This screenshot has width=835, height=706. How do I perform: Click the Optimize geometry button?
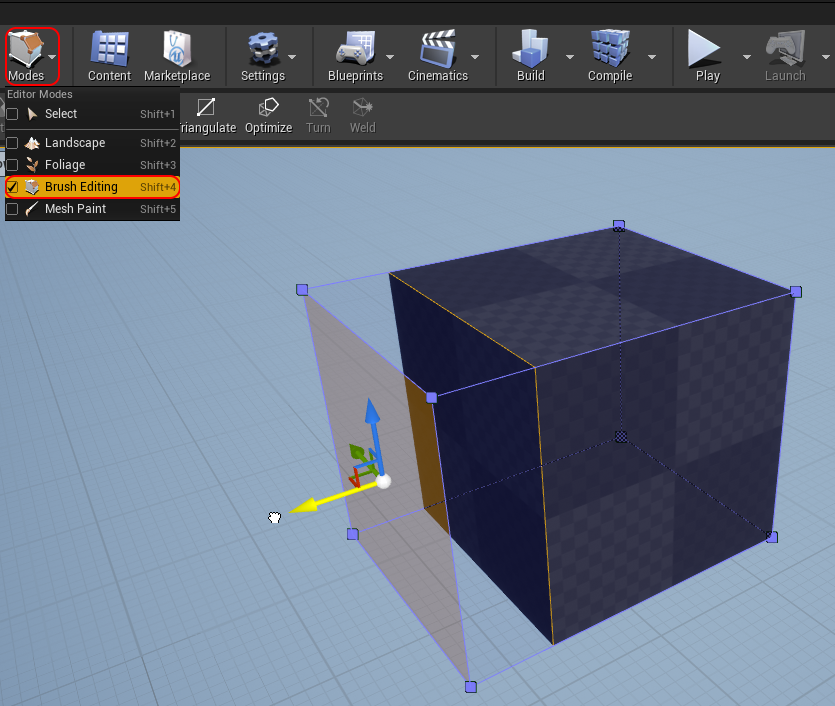pos(268,114)
